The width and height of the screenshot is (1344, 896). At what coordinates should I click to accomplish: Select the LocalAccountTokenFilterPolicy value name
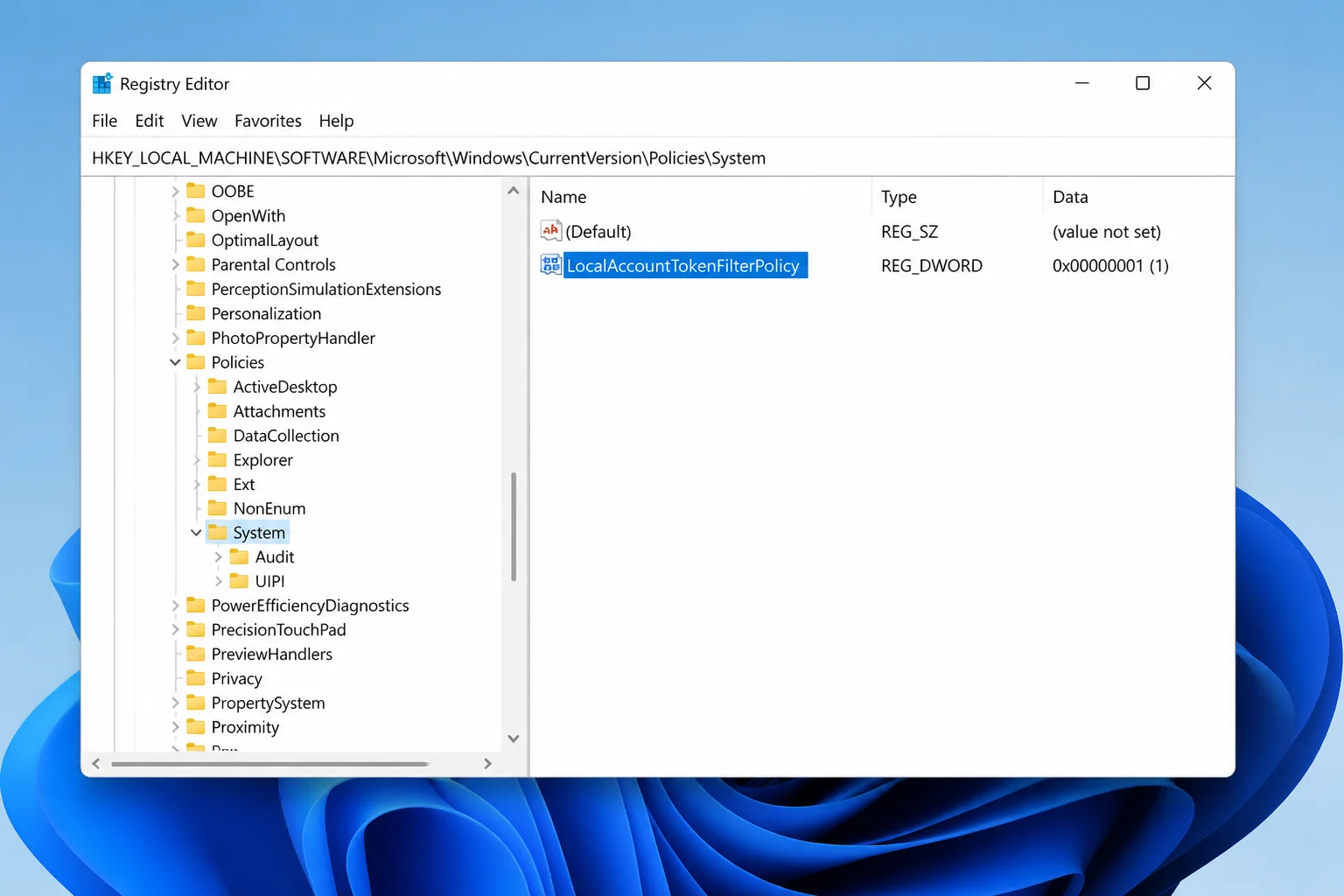pos(683,265)
